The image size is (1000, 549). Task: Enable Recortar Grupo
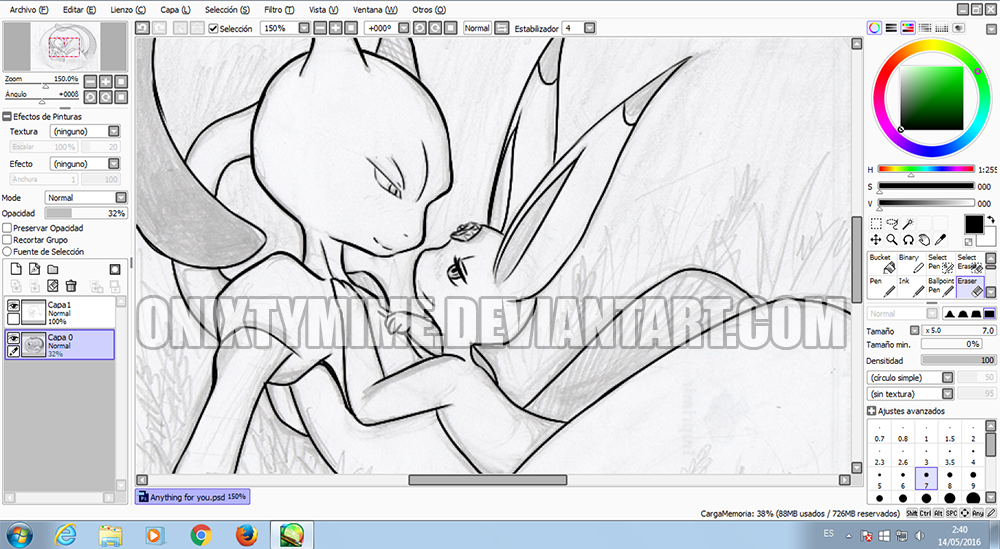click(7, 240)
